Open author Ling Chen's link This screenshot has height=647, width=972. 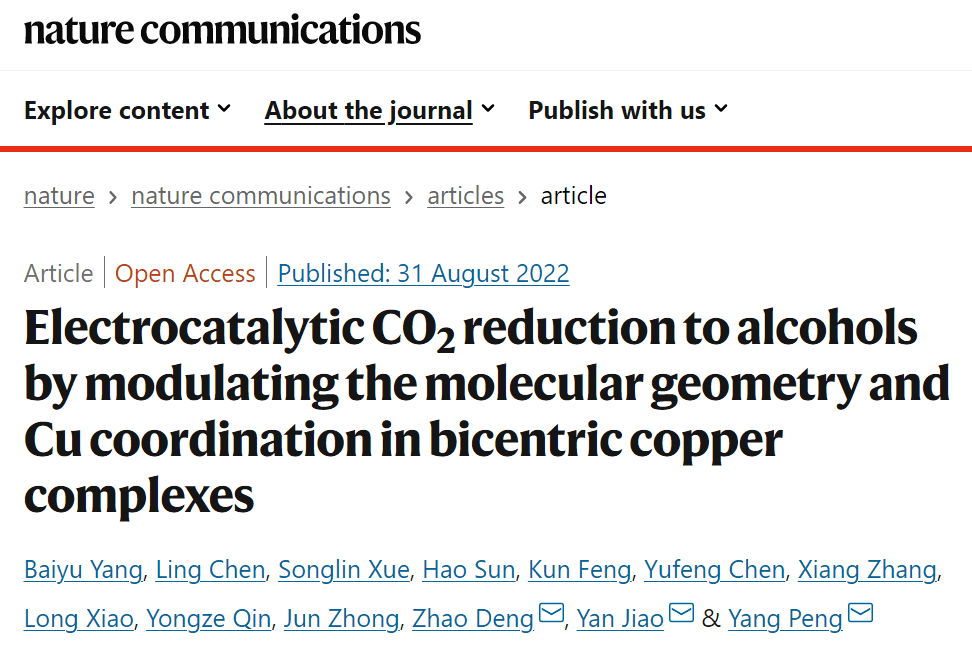(213, 570)
